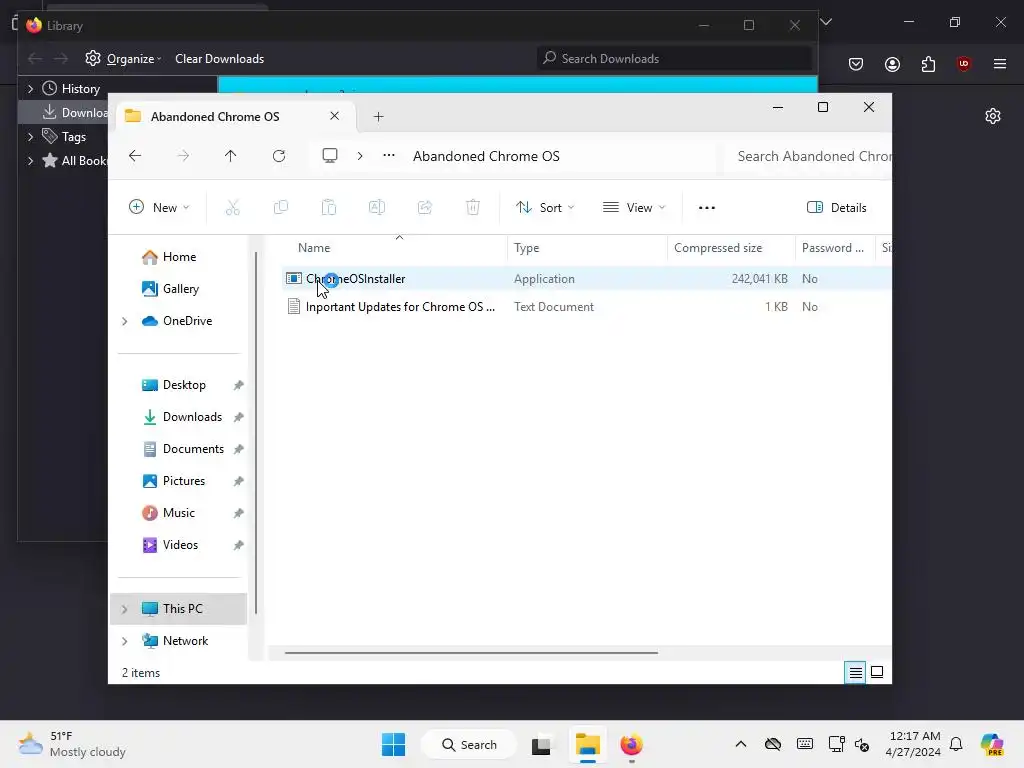Click the Share icon in Explorer toolbar
Viewport: 1024px width, 768px height.
click(x=425, y=208)
